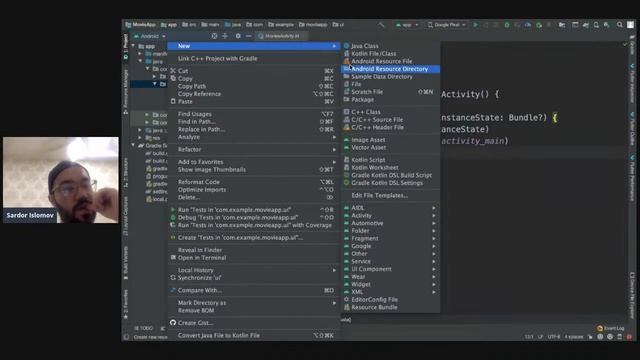Click the Java Class icon in New submenu
Image resolution: width=640 pixels, height=360 pixels.
click(x=347, y=46)
